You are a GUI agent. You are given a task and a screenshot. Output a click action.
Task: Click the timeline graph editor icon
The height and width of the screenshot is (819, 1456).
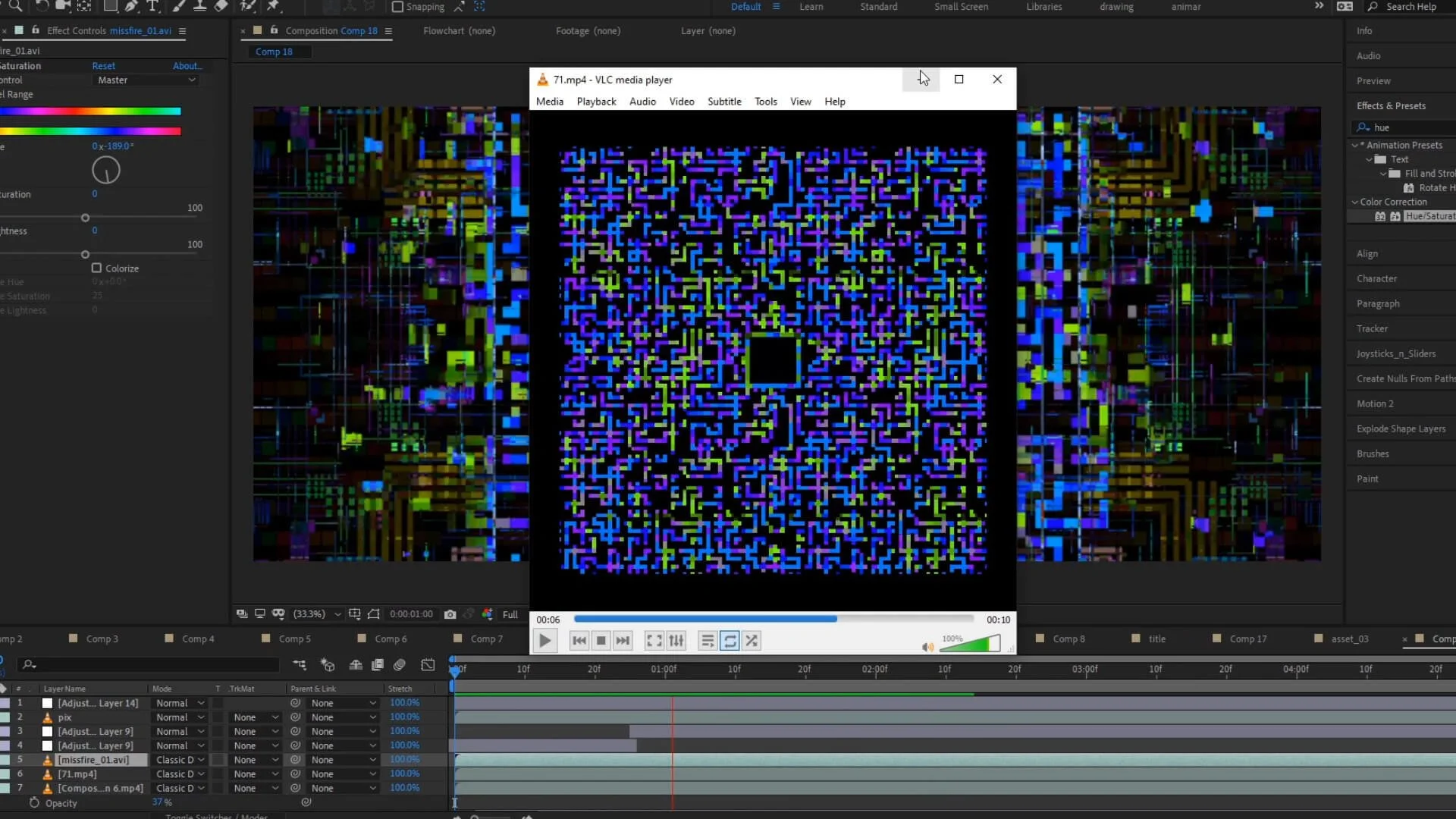point(428,665)
